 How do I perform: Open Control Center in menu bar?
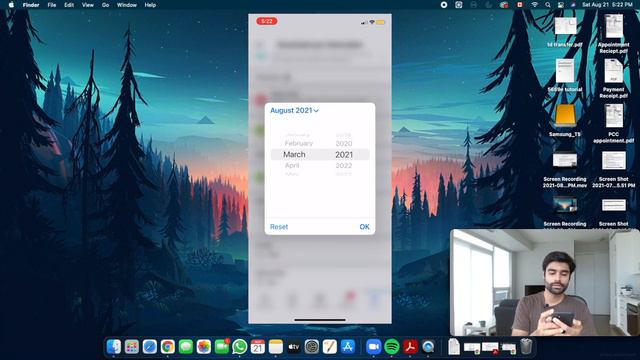coord(561,5)
